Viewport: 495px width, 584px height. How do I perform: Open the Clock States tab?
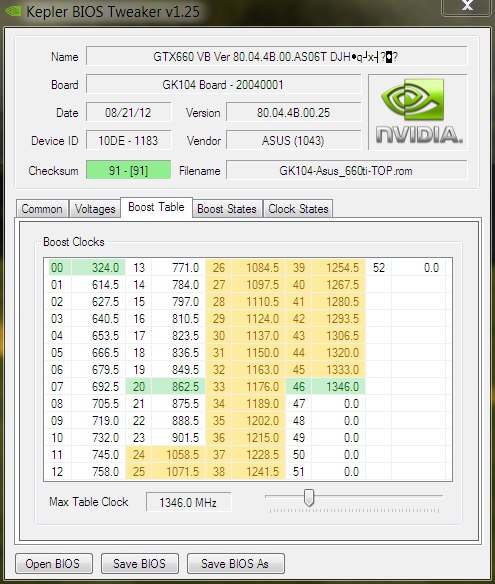(x=298, y=209)
